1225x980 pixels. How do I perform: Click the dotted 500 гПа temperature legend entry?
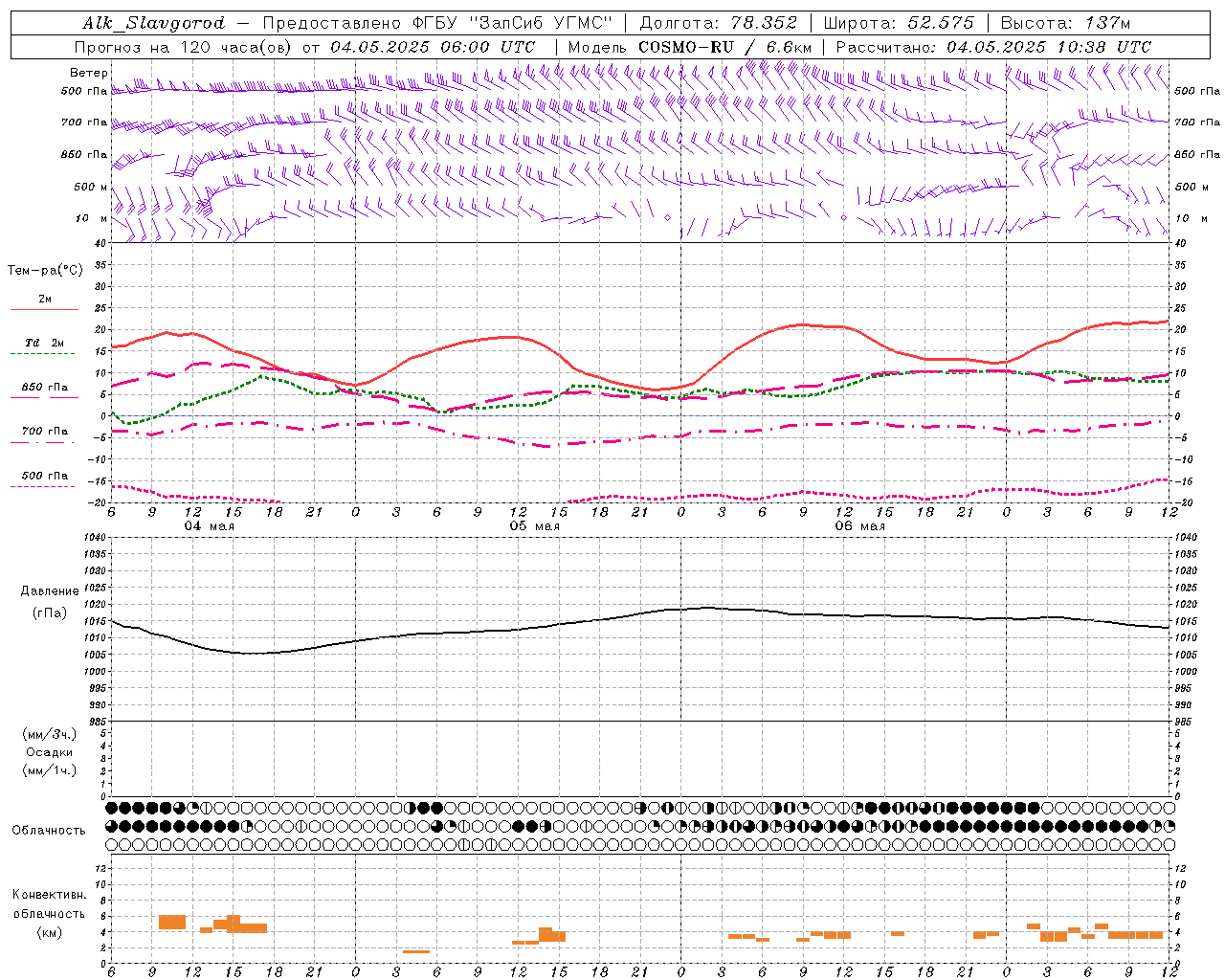tap(44, 476)
